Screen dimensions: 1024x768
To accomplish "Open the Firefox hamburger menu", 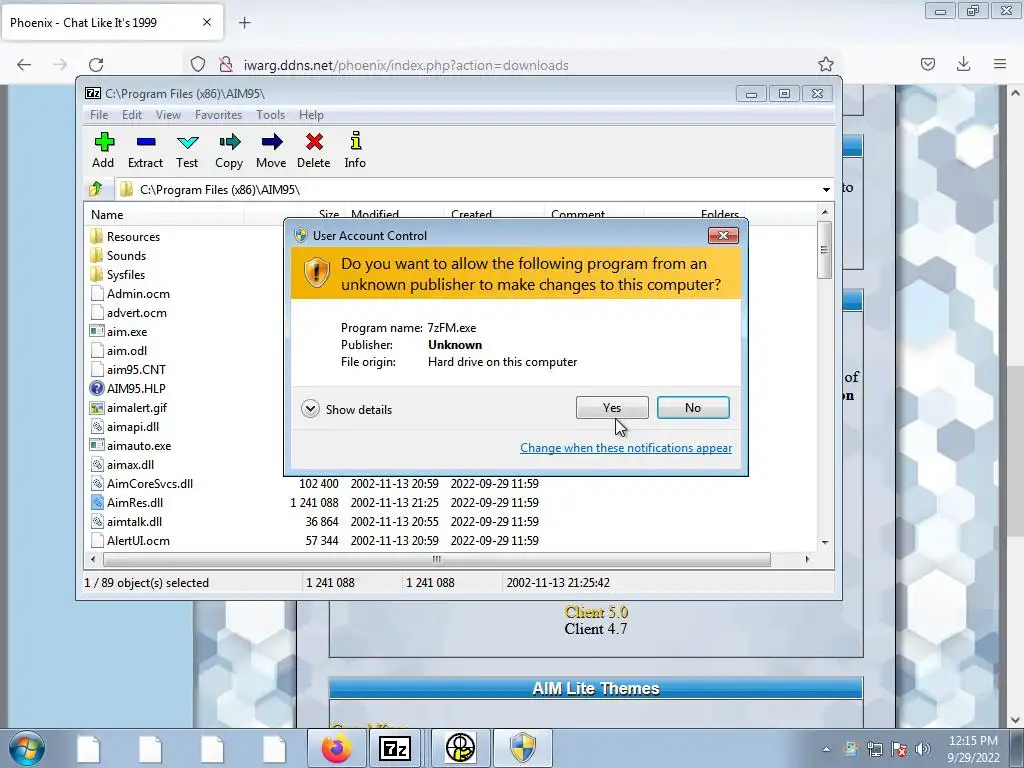I will (x=1000, y=64).
